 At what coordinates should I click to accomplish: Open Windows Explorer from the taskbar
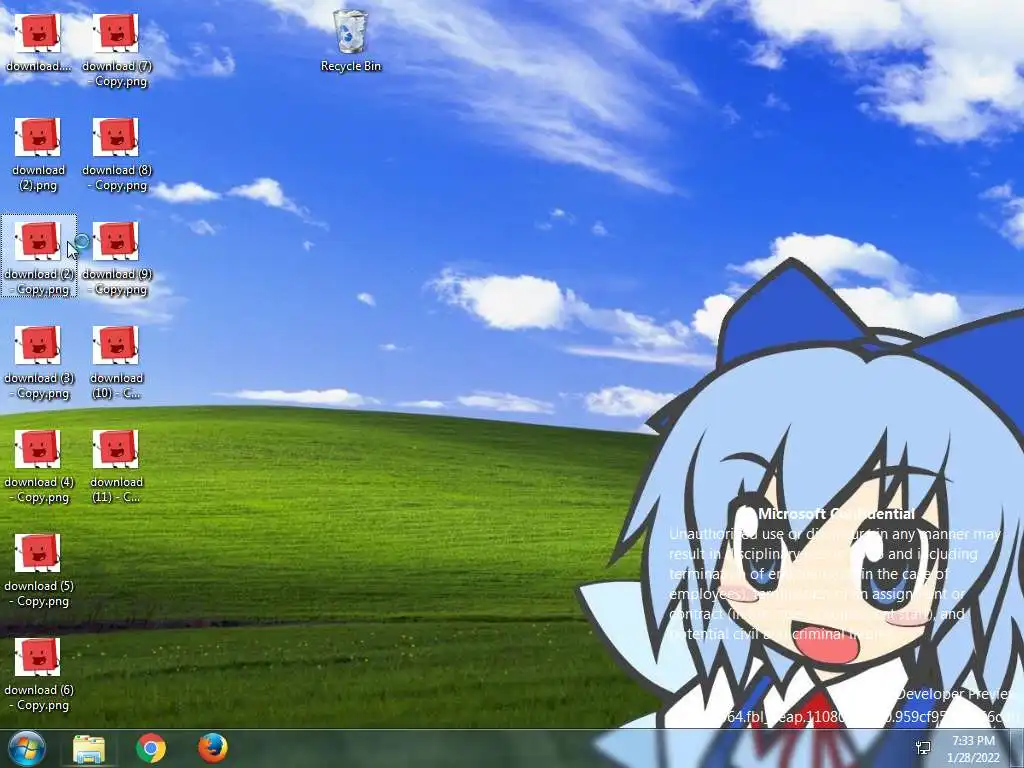(x=89, y=749)
